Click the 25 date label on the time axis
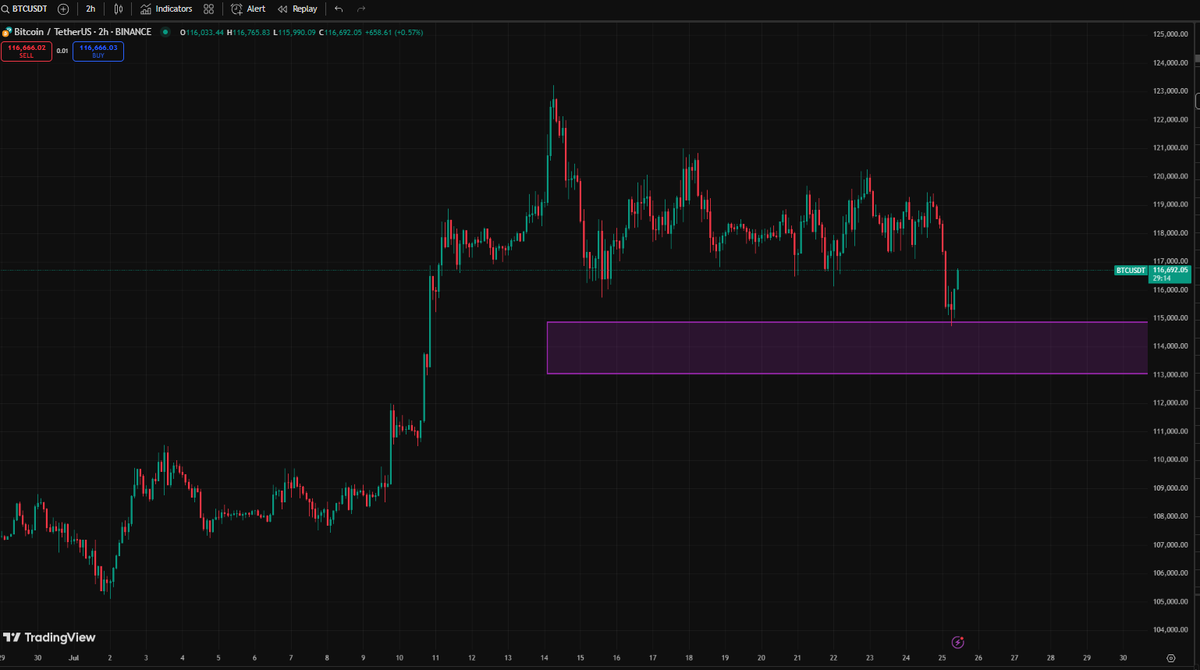The height and width of the screenshot is (670, 1200). click(942, 658)
